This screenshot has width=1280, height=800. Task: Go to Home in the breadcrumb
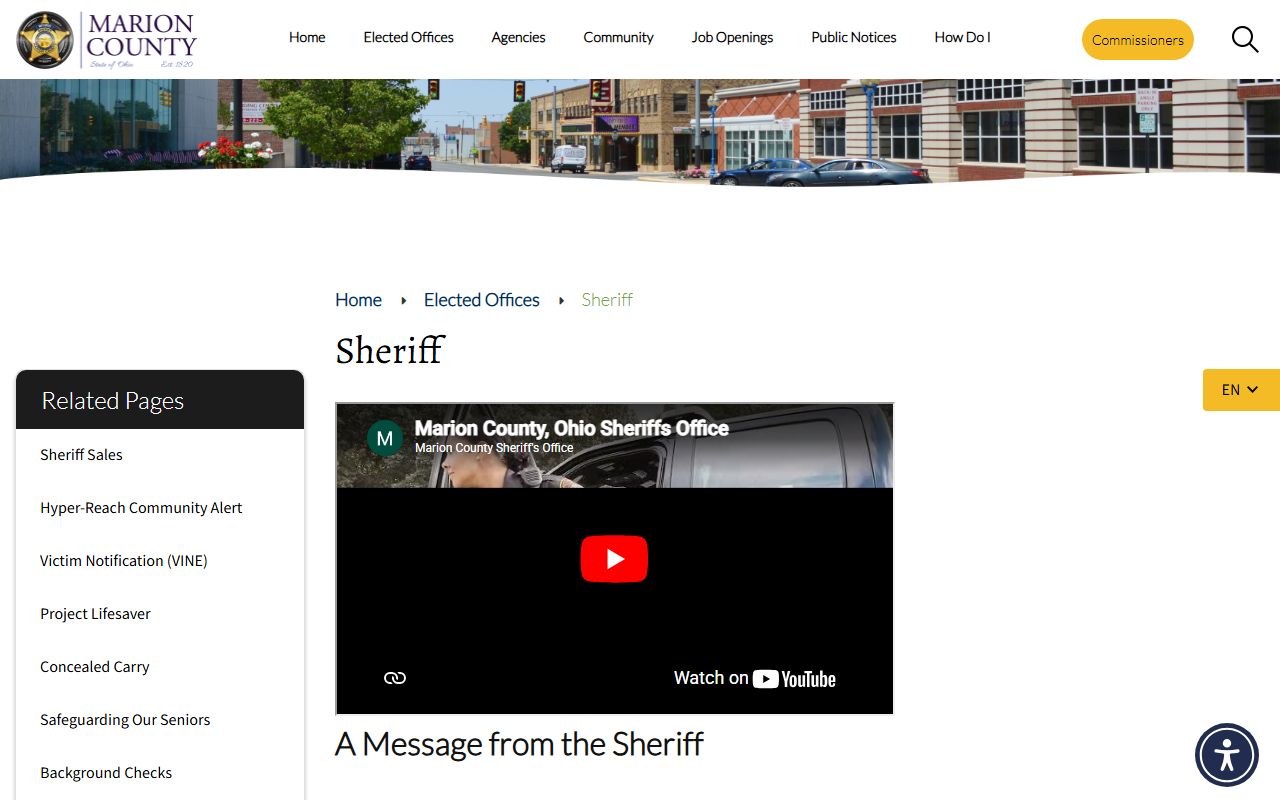(358, 300)
